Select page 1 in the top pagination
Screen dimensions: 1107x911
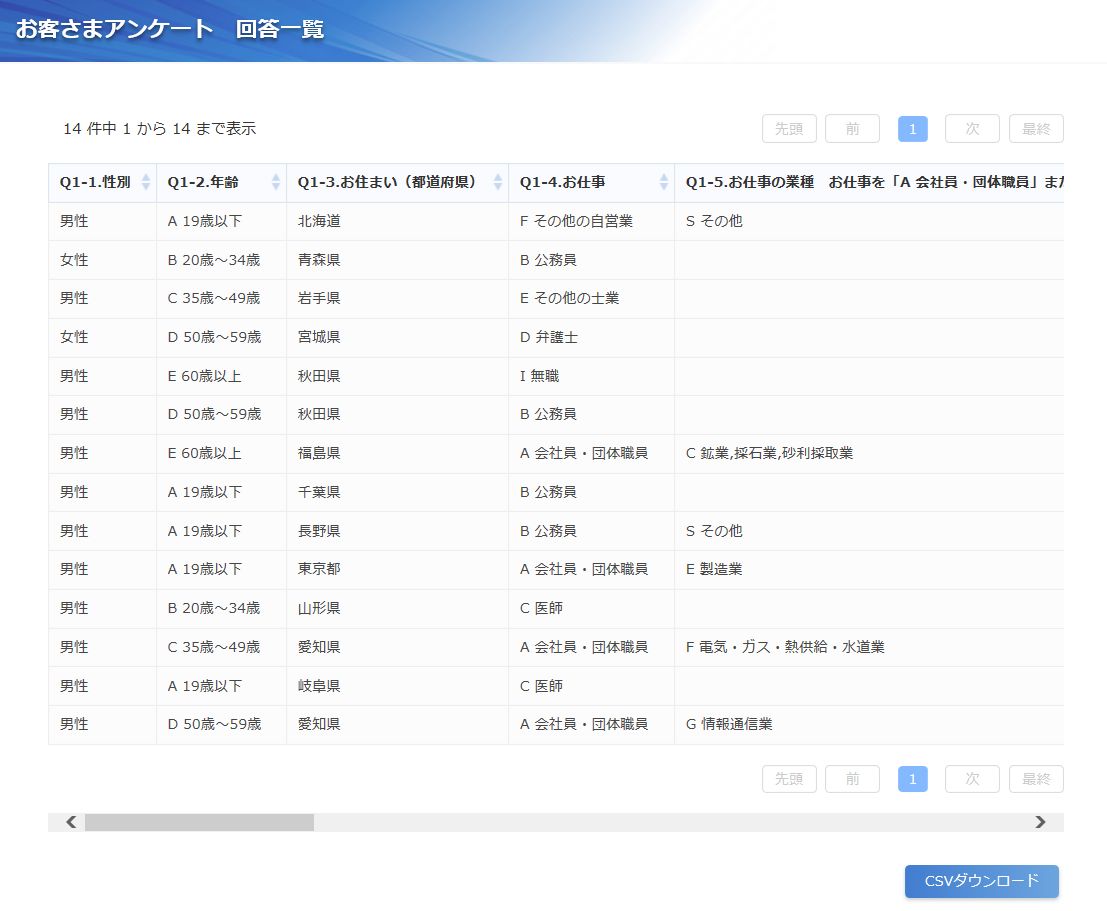pos(912,129)
